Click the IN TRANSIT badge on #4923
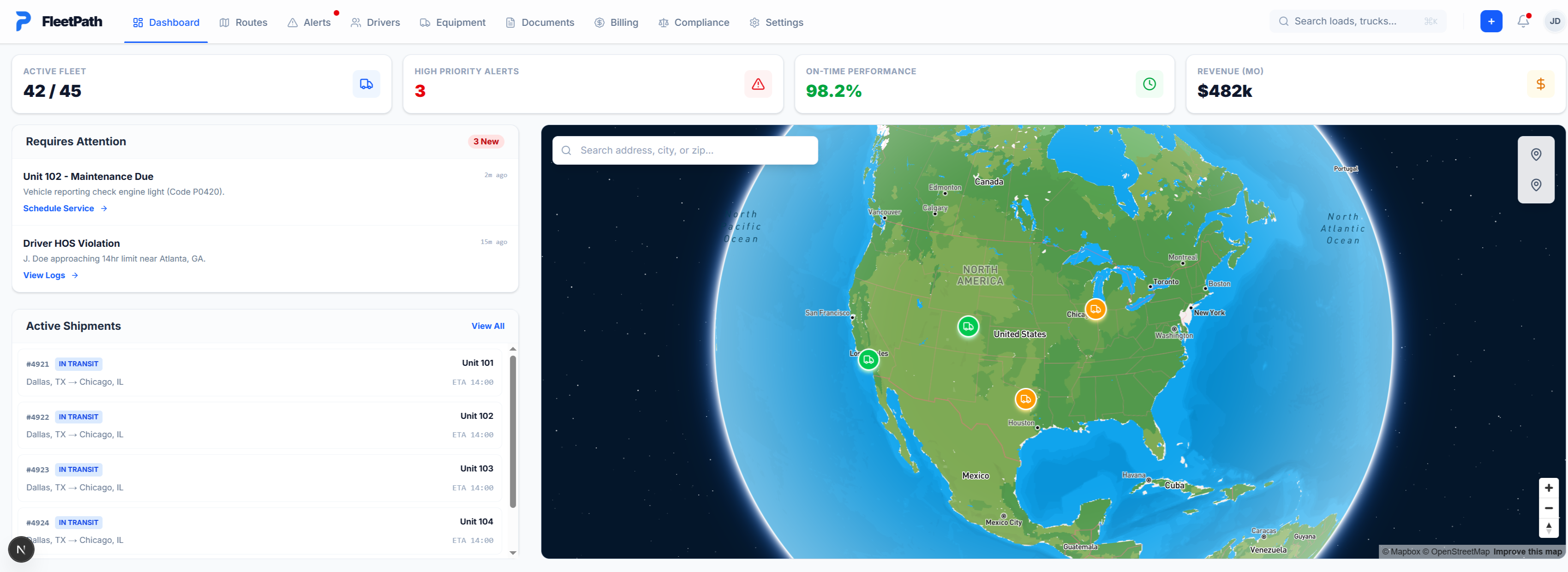Image resolution: width=1568 pixels, height=572 pixels. point(78,470)
